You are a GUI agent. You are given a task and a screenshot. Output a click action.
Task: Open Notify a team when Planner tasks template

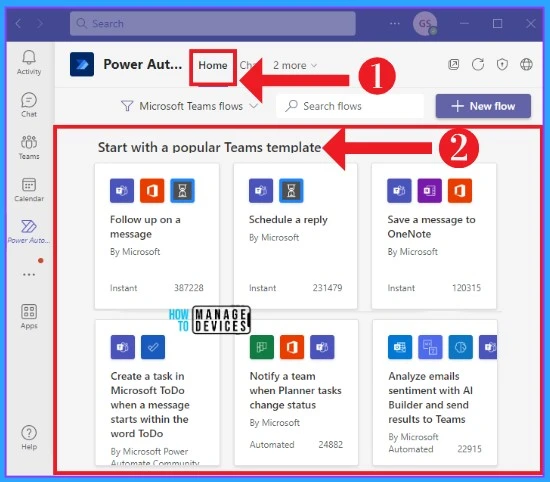[296, 392]
